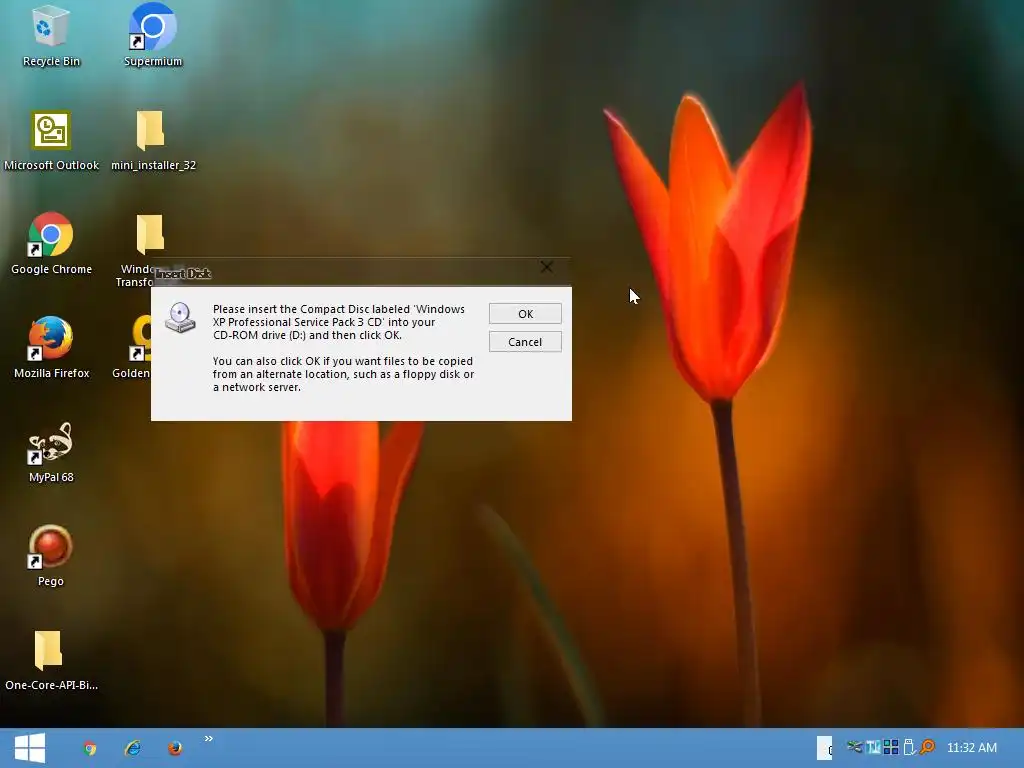Screen dimensions: 1024x768
Task: Select the partially hidden Golden shortcut icon
Action: [x=139, y=340]
